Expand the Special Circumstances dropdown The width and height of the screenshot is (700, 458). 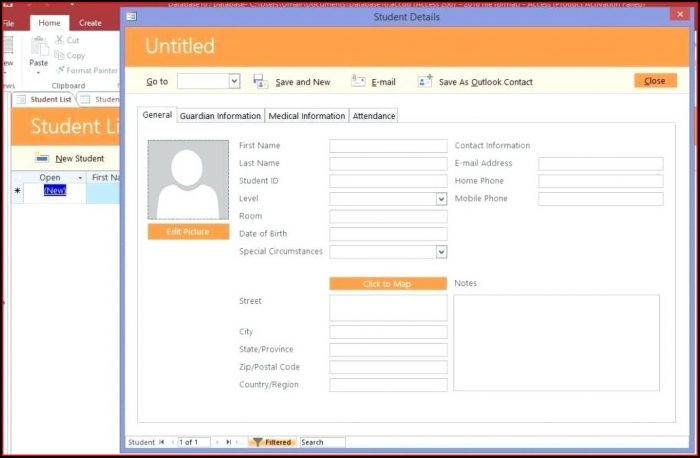click(441, 252)
